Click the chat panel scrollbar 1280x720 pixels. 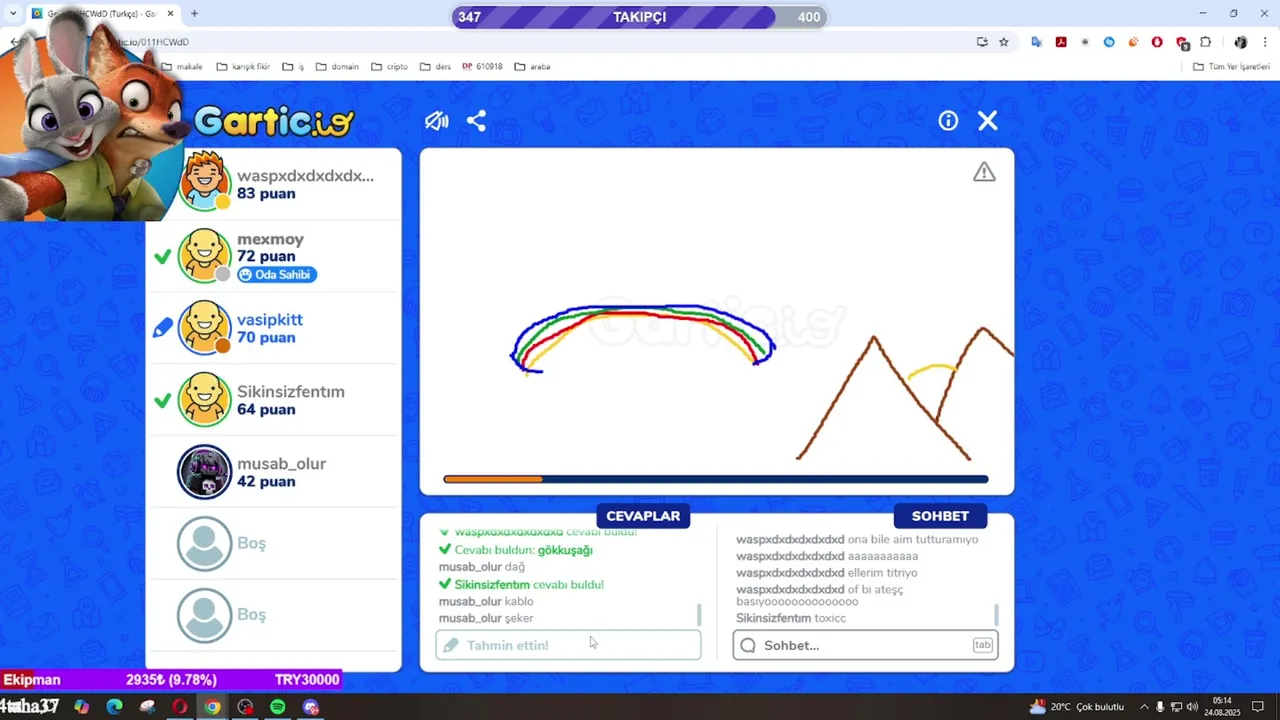pos(996,614)
